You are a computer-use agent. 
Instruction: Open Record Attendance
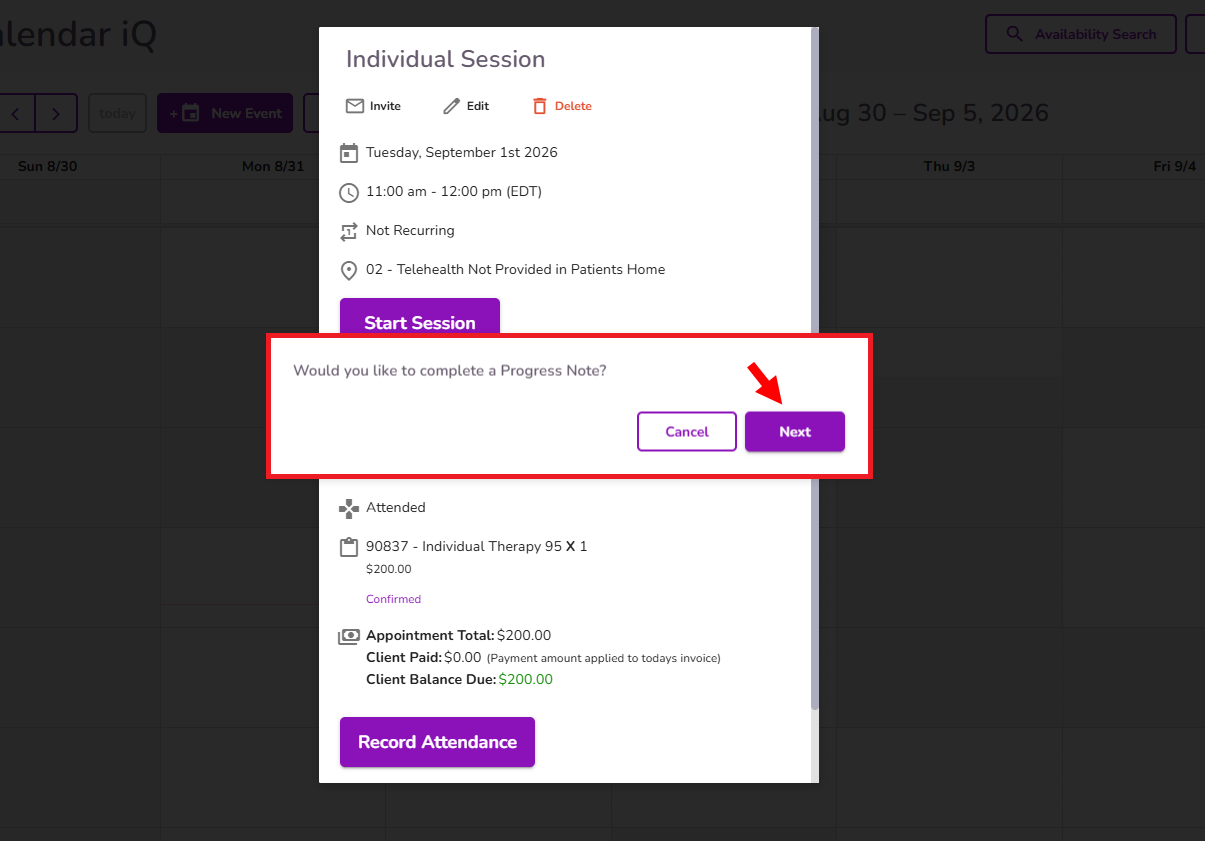pos(437,742)
